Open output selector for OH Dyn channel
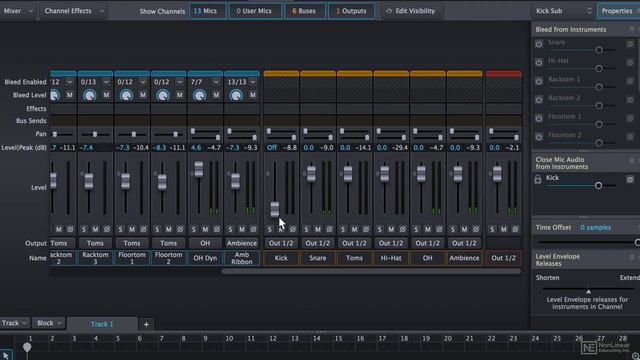 [x=205, y=243]
